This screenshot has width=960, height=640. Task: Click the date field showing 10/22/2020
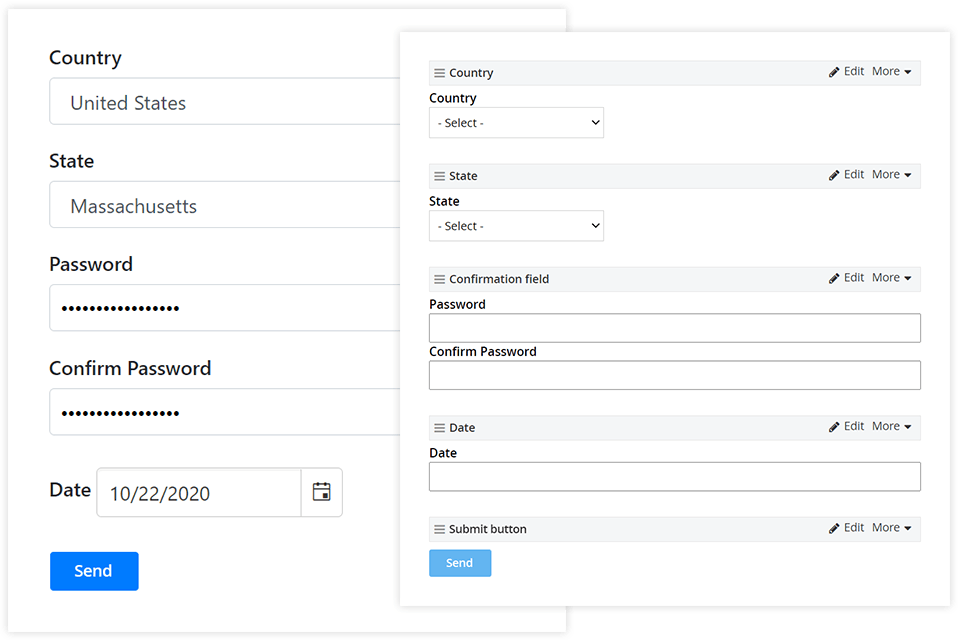tap(198, 493)
